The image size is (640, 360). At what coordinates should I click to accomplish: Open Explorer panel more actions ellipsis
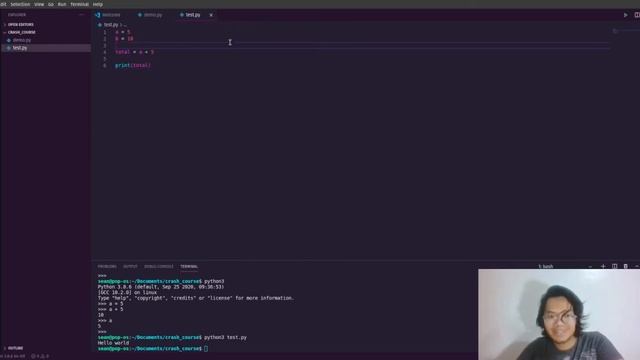click(x=81, y=15)
